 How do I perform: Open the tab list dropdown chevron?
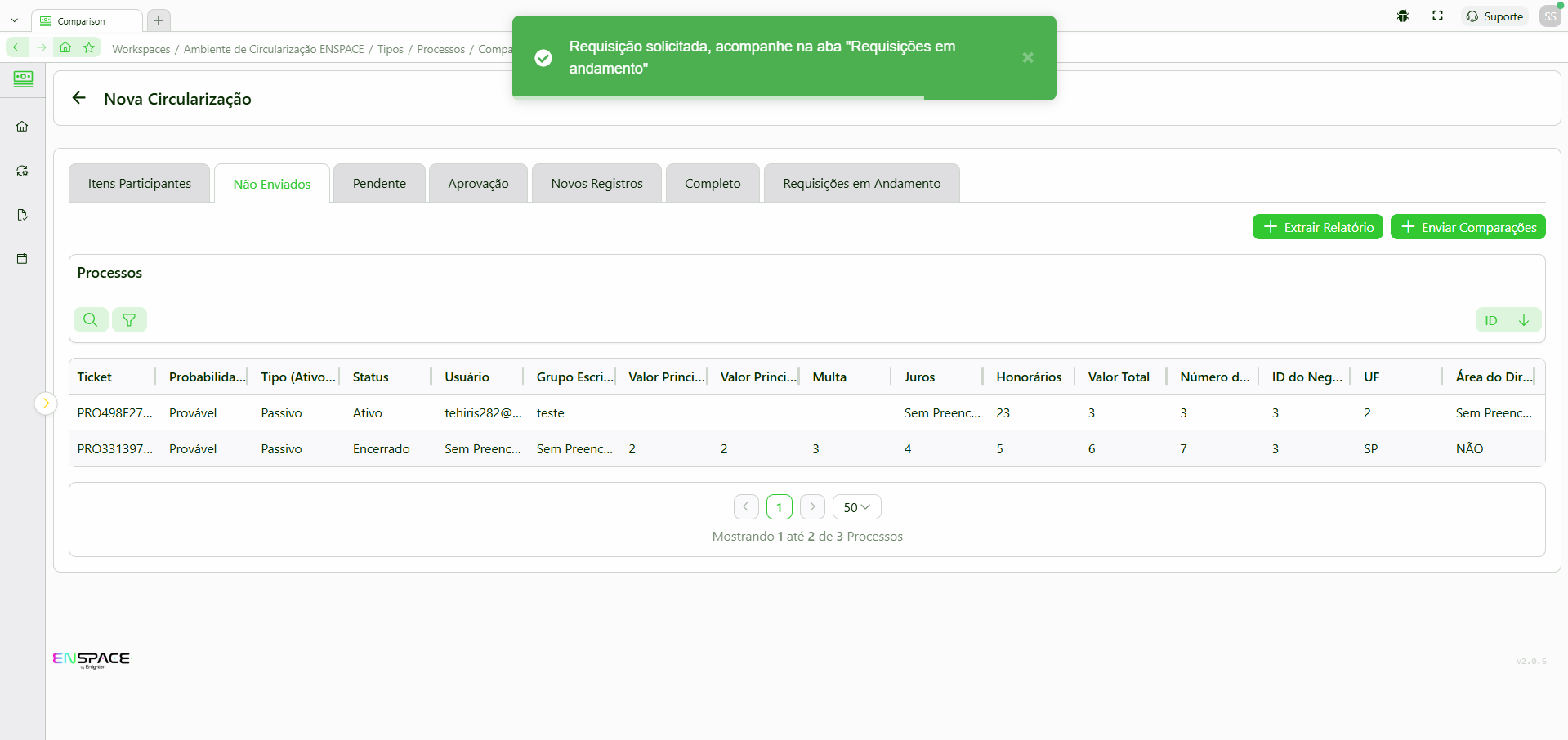pos(15,20)
